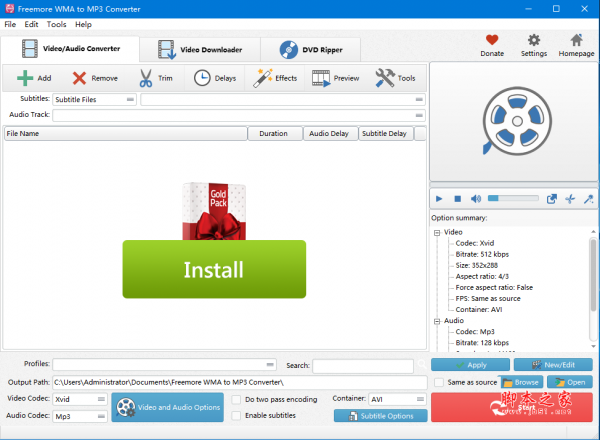The image size is (600, 440).
Task: Open the Tools menu in the menu bar
Action: 56,24
